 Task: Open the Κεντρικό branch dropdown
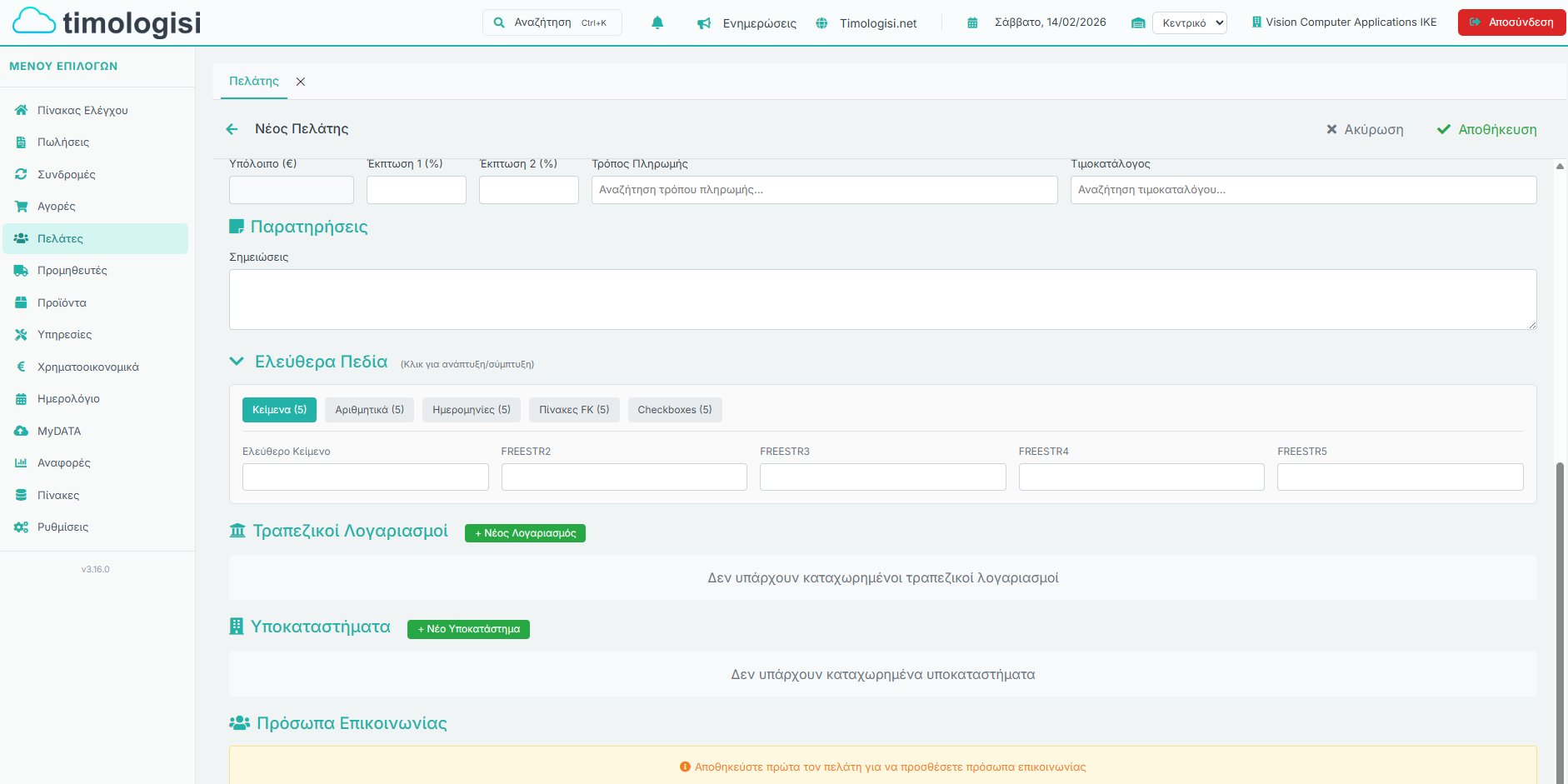coord(1189,22)
